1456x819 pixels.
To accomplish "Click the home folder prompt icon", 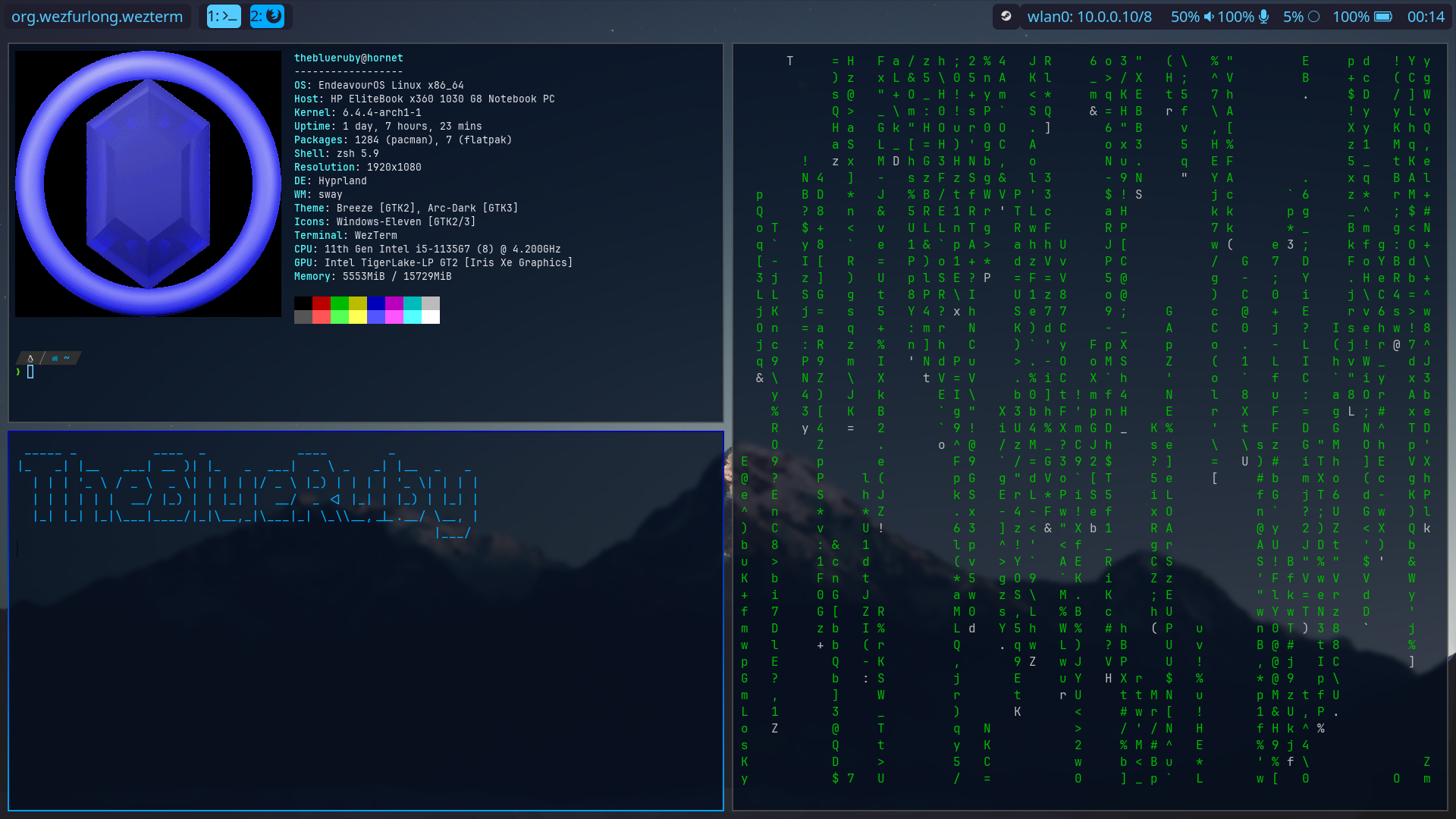I will pos(55,358).
